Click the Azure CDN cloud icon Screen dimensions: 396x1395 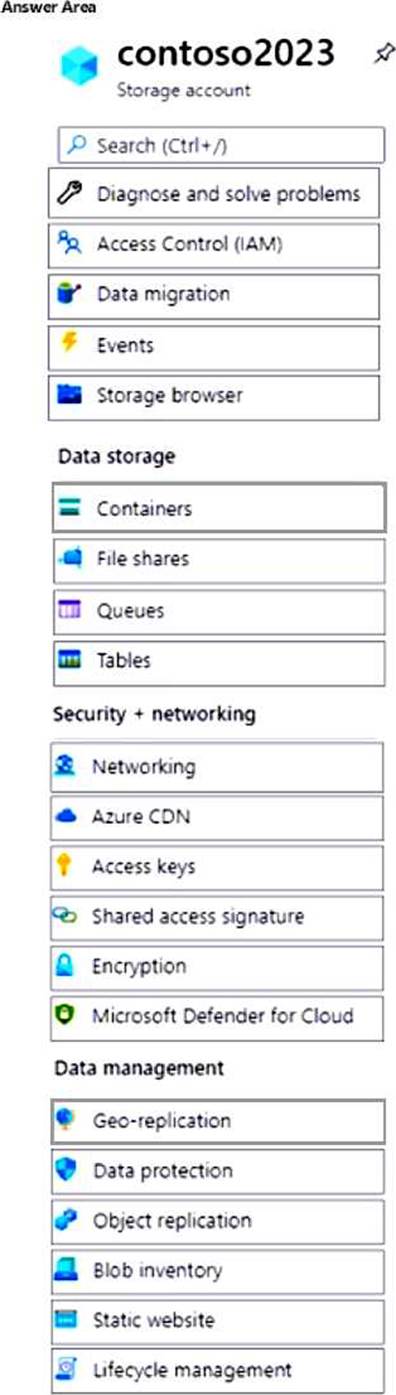point(64,817)
